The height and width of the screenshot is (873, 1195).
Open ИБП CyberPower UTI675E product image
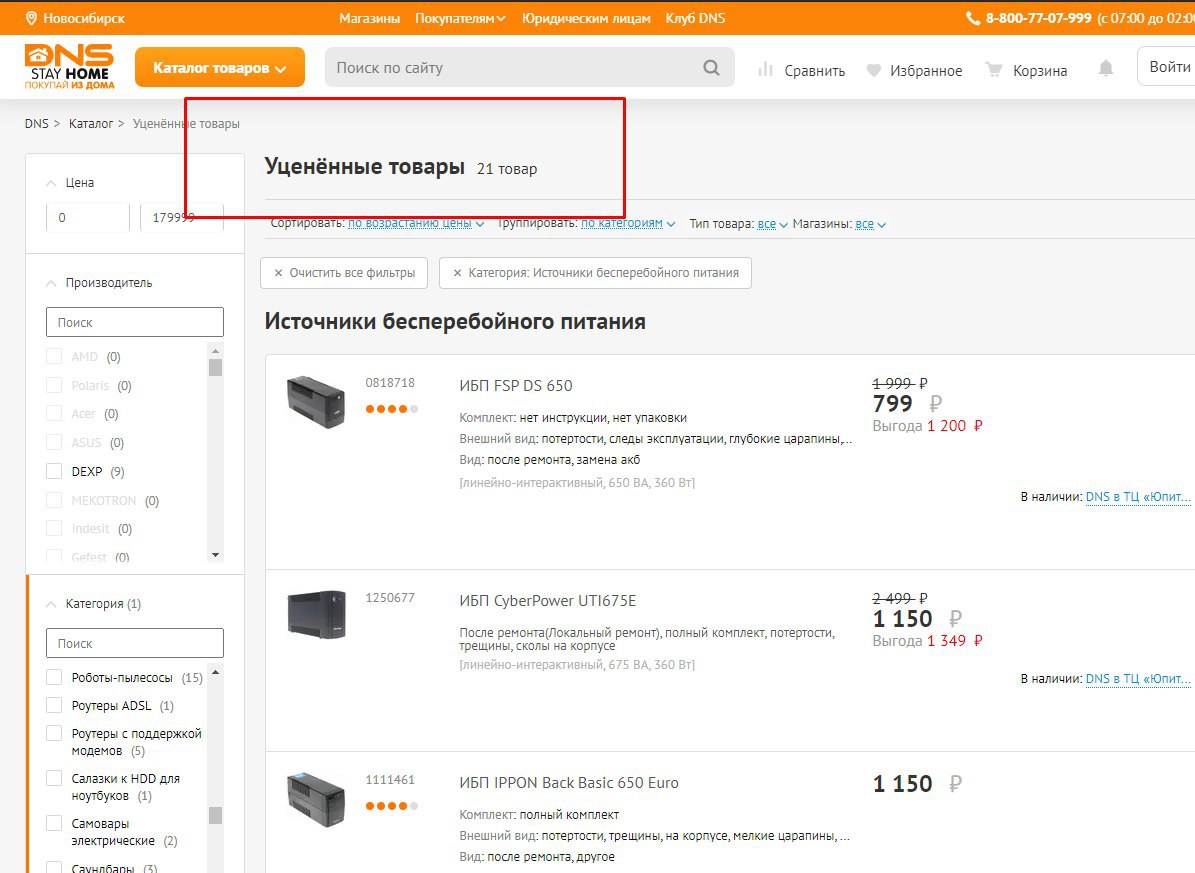click(316, 614)
